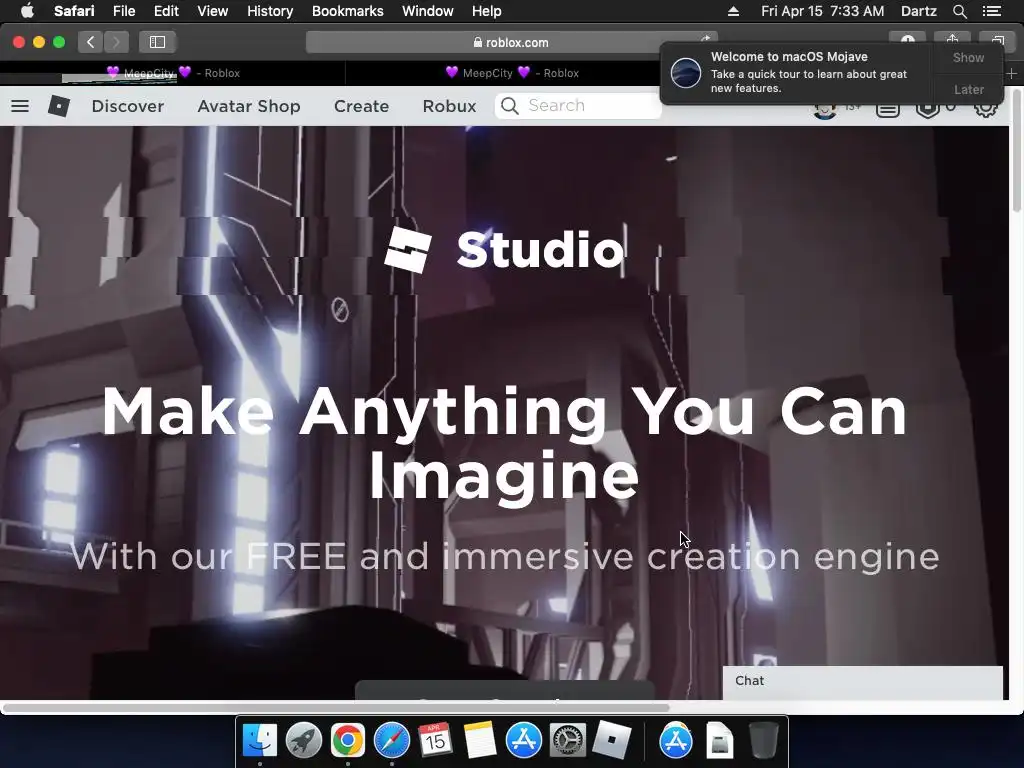Viewport: 1024px width, 768px height.
Task: Switch to the first MeepCity tab
Action: (173, 73)
